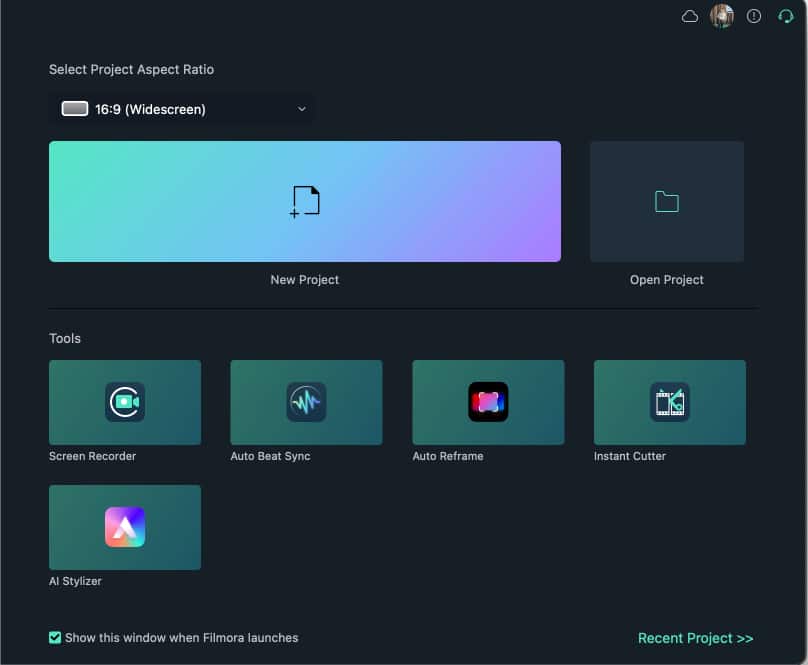Open the AI Stylizer tool icon
The width and height of the screenshot is (808, 665).
point(125,527)
